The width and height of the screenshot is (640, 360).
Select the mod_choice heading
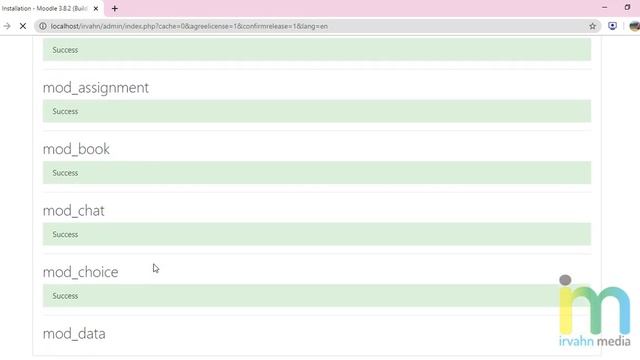(x=81, y=272)
